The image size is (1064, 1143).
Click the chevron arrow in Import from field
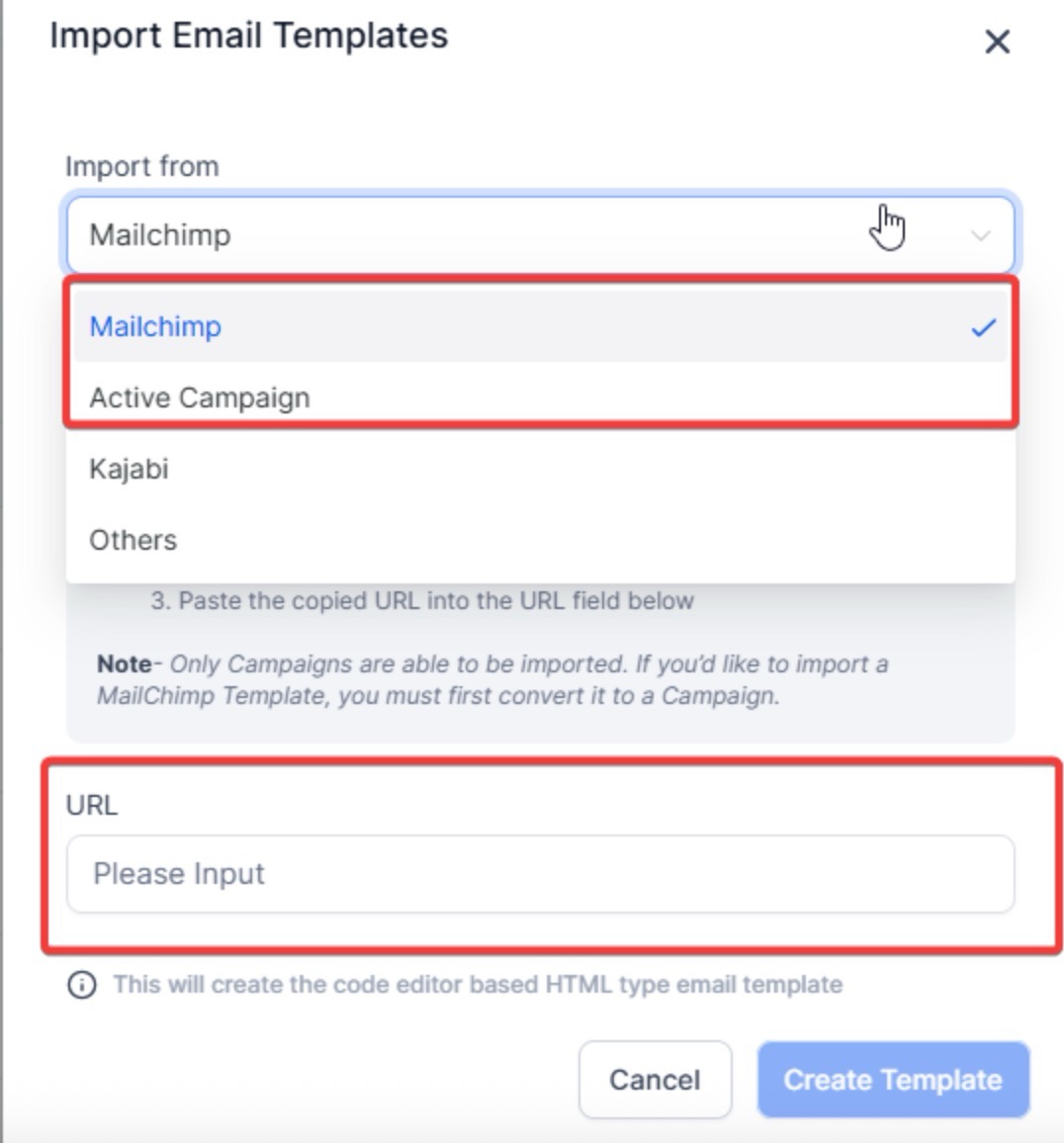click(980, 235)
